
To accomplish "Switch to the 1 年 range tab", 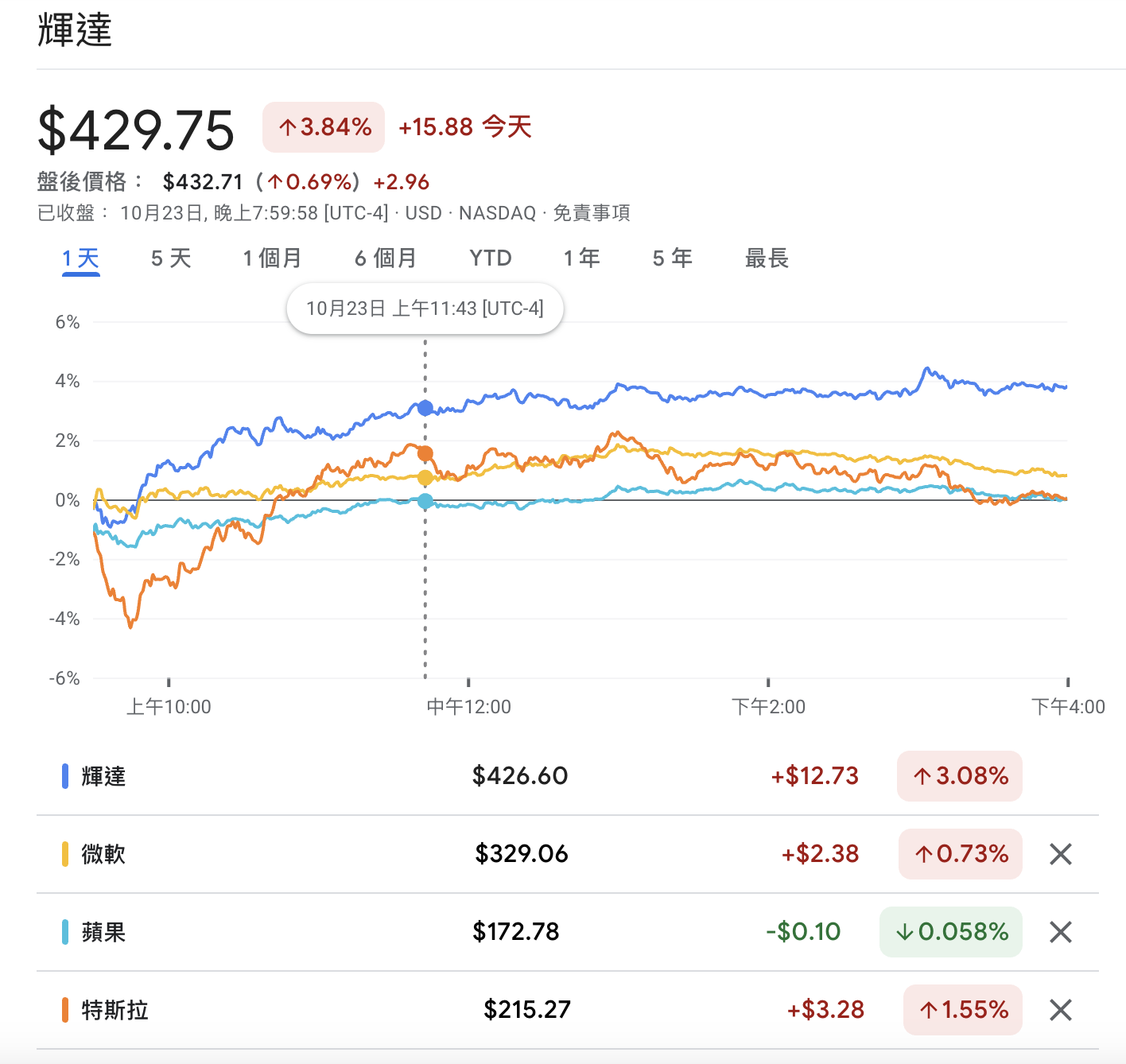I will pos(582,258).
